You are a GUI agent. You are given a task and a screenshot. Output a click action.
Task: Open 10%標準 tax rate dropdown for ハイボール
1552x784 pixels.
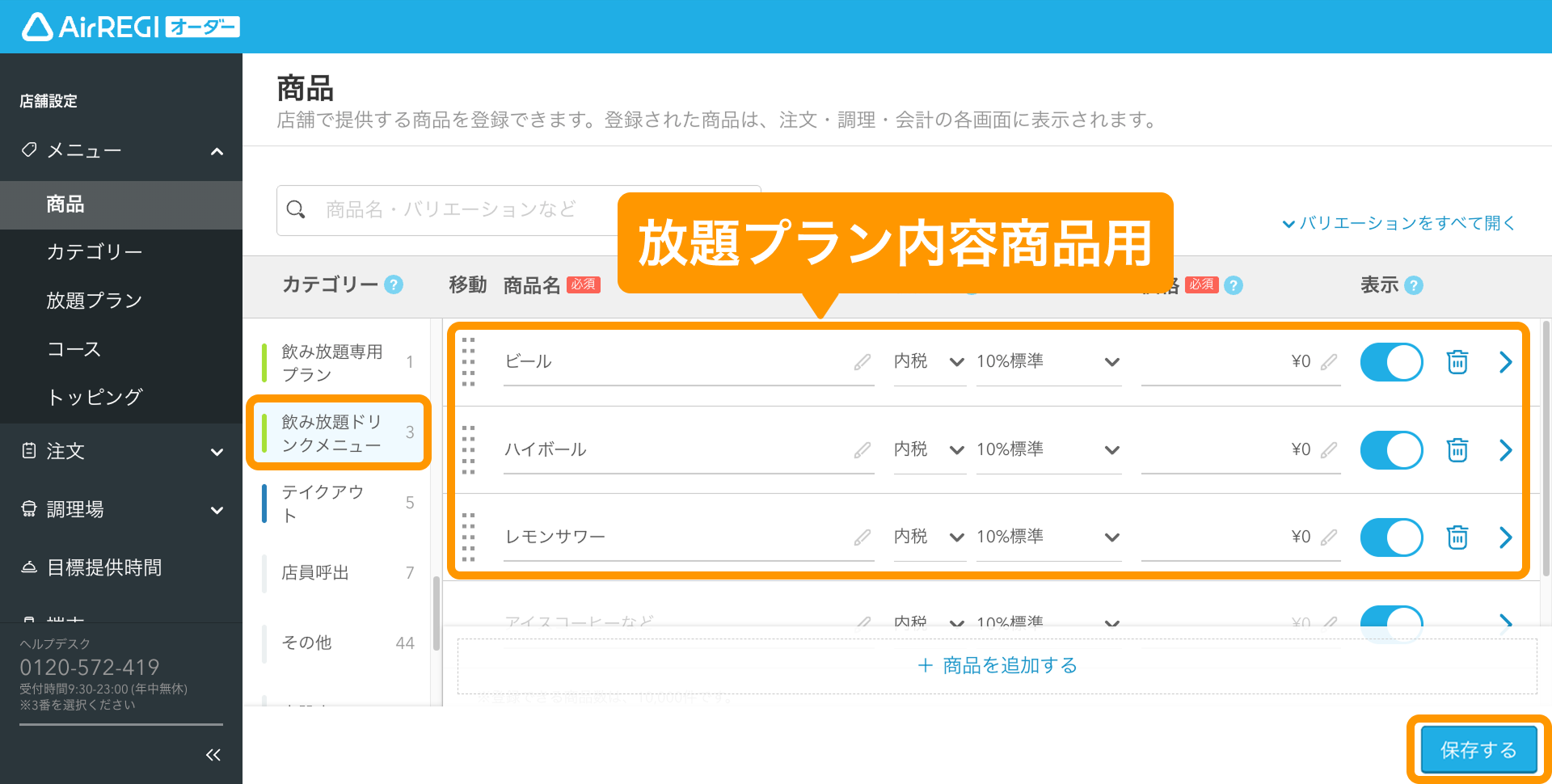click(1048, 450)
